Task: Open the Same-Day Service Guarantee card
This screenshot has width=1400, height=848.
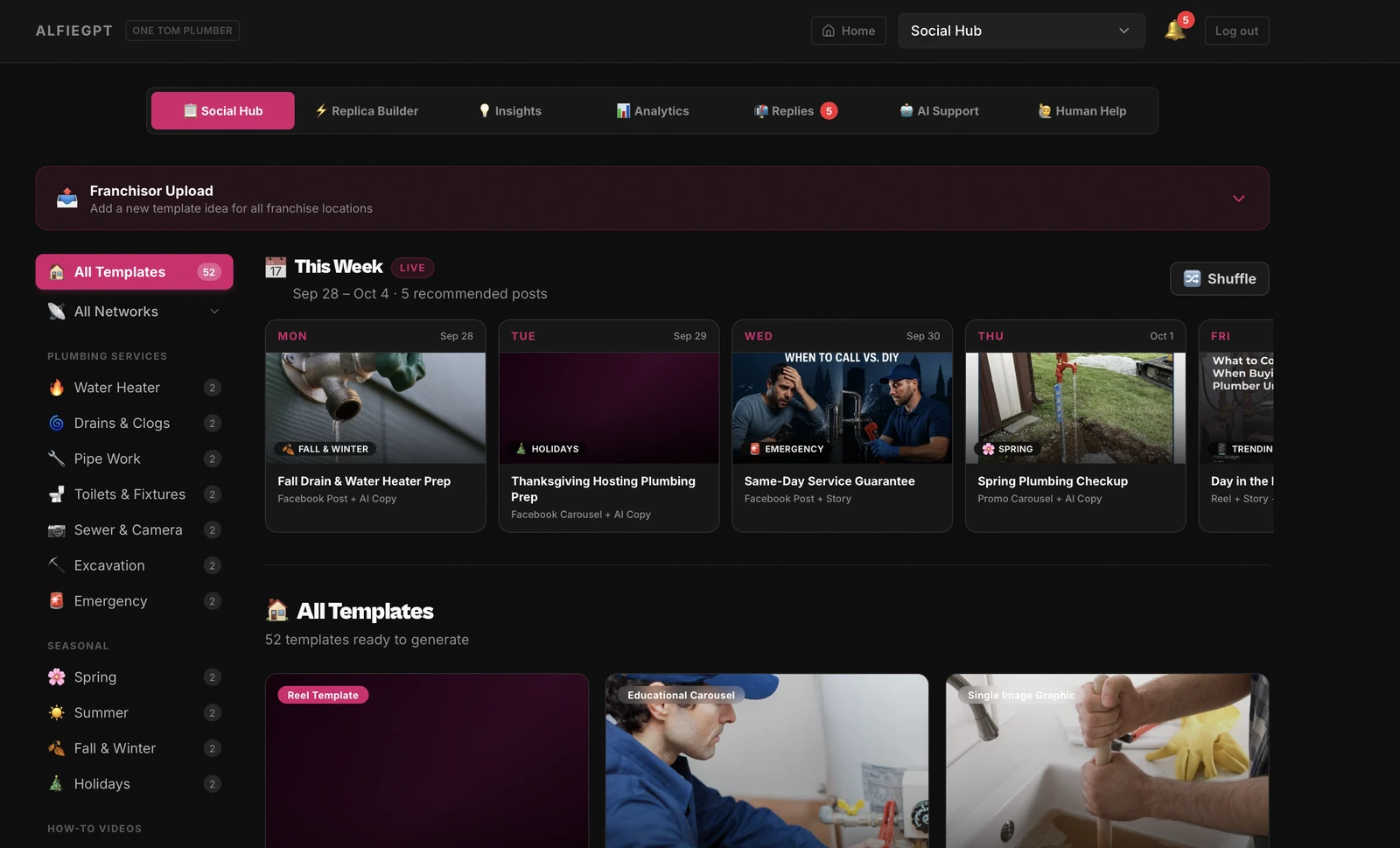Action: tap(842, 426)
